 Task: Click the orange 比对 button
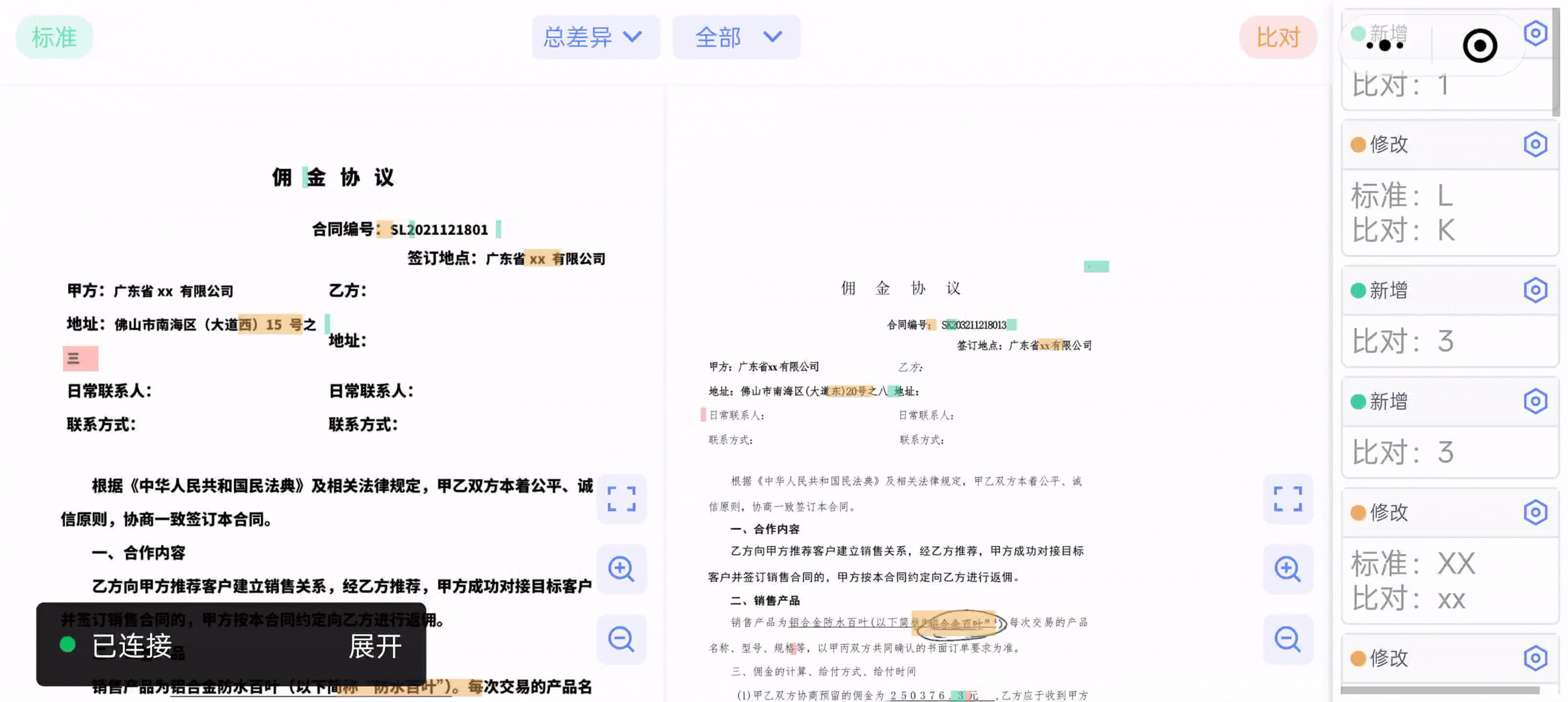pos(1278,37)
